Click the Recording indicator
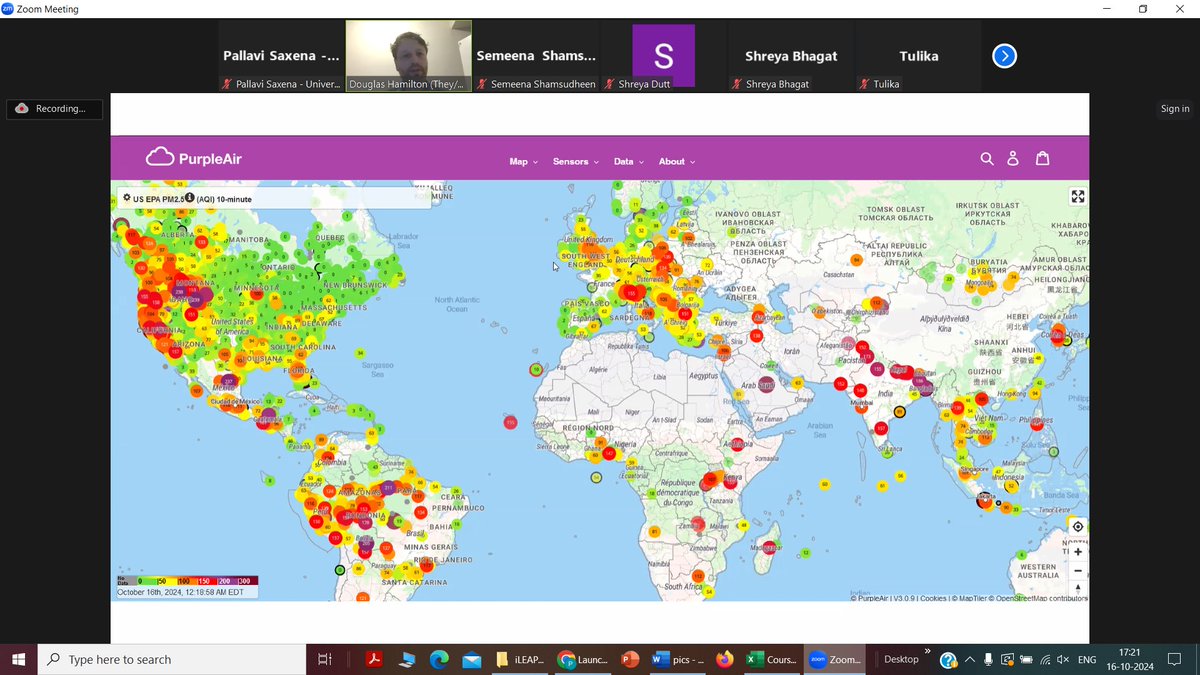Image resolution: width=1200 pixels, height=675 pixels. point(54,109)
